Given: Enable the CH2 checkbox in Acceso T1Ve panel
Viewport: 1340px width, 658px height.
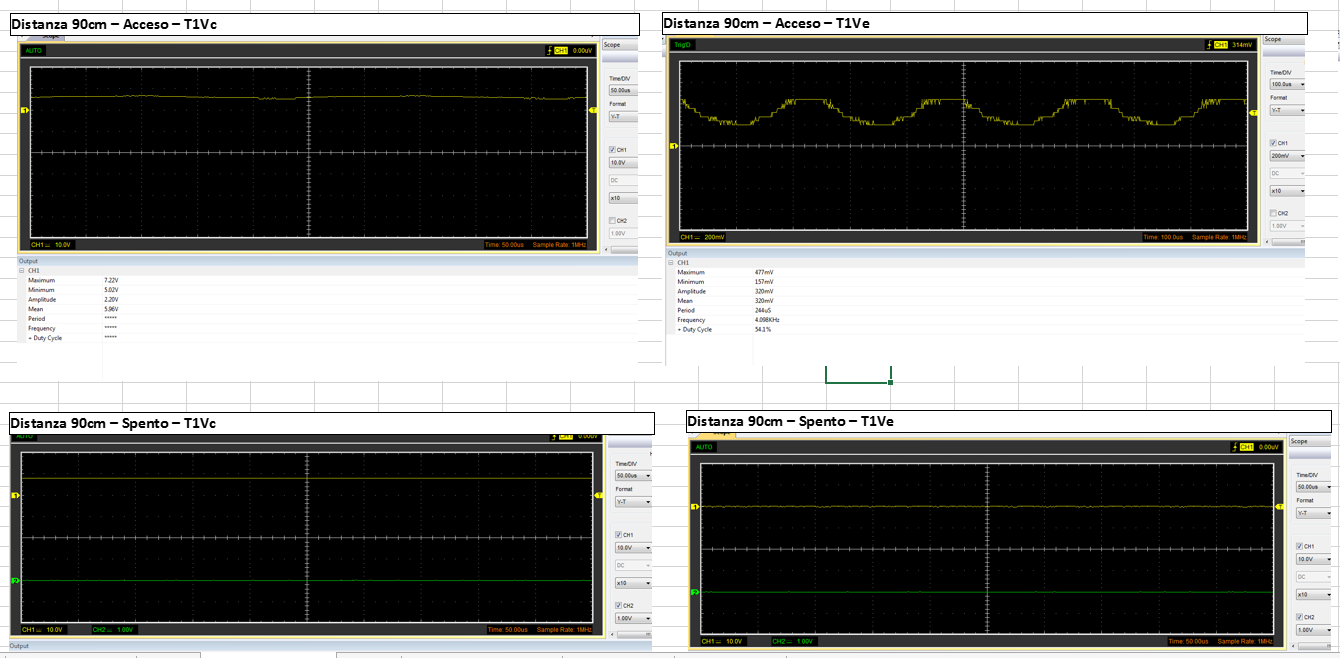Looking at the screenshot, I should click(x=1273, y=213).
